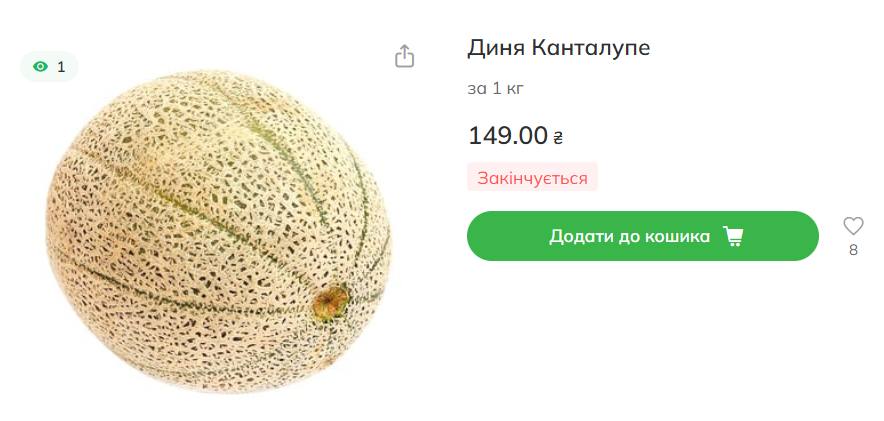Click the light green views badge pill
Viewport: 884px width, 421px height.
click(x=49, y=67)
